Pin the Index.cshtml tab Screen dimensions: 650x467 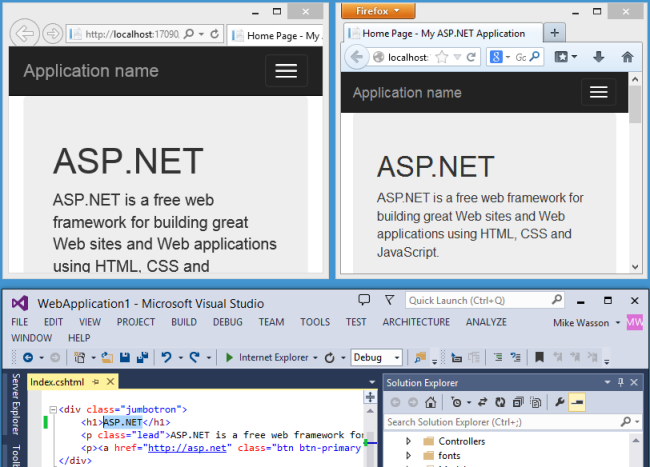pyautogui.click(x=96, y=382)
